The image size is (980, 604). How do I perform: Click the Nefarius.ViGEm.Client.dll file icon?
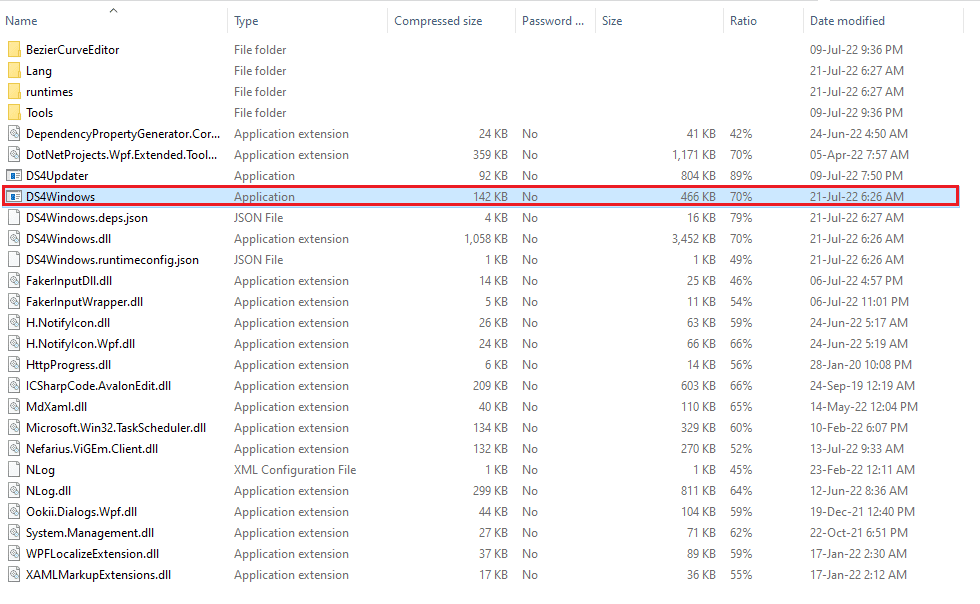pyautogui.click(x=14, y=449)
